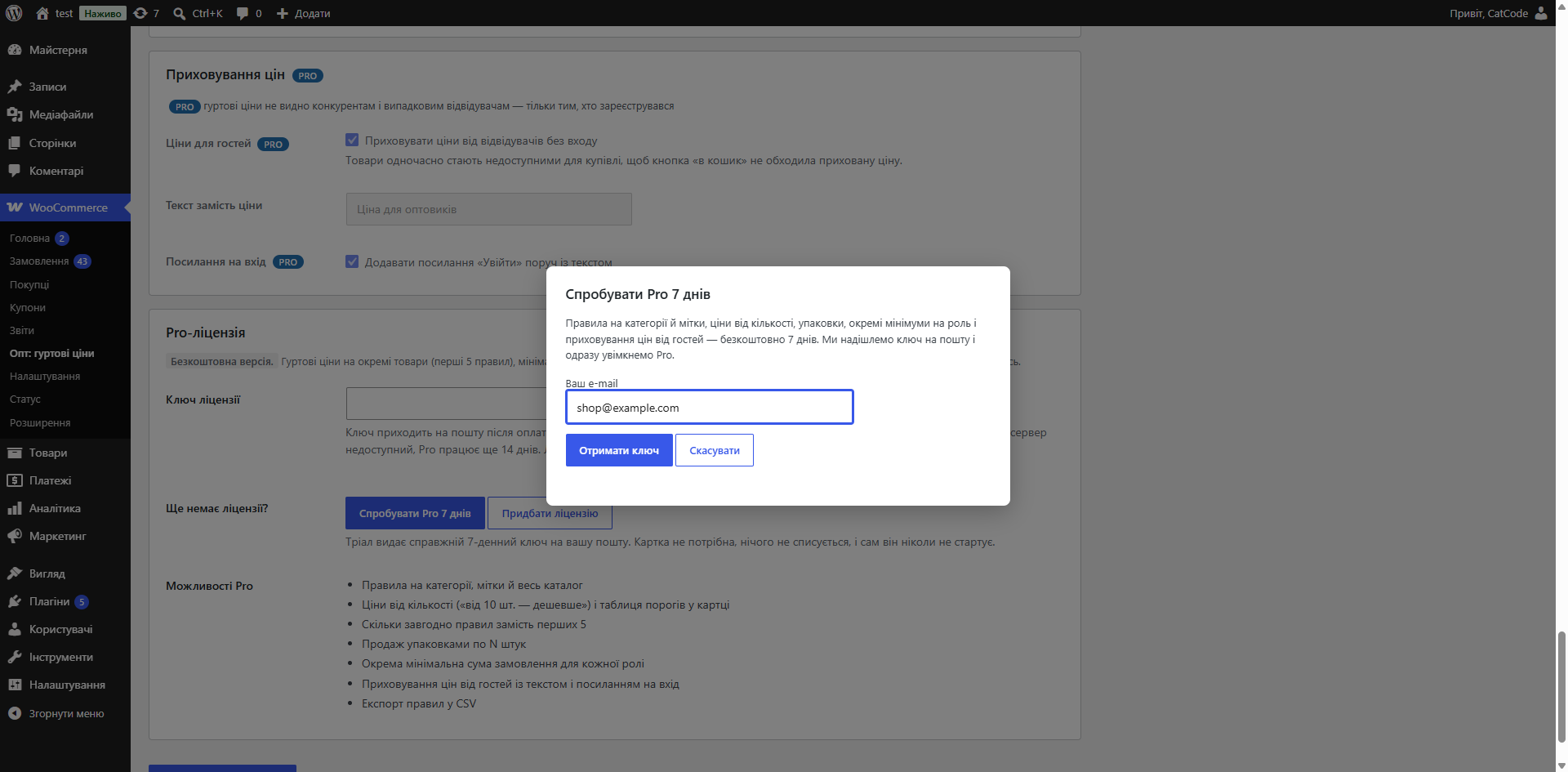Click the Записи pin icon
Screen dimensions: 1568x772
coord(15,87)
